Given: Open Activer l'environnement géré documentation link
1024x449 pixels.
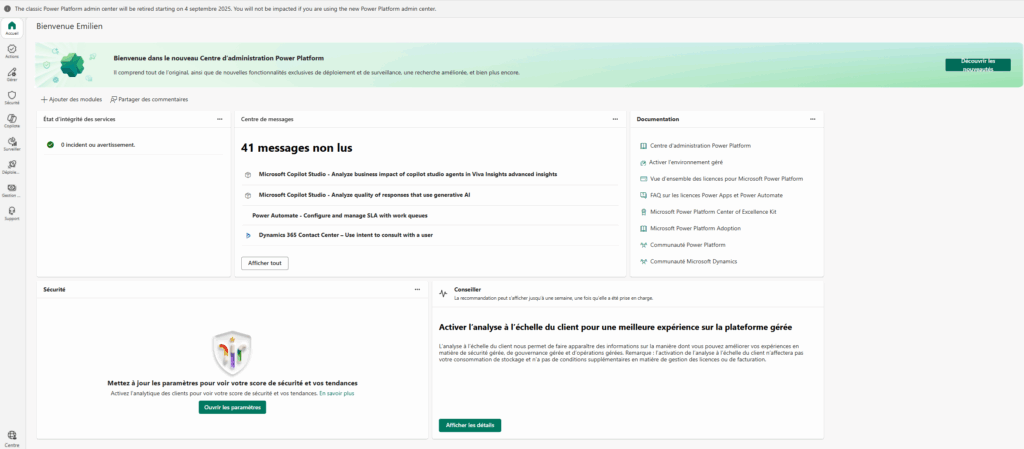Looking at the screenshot, I should 686,163.
